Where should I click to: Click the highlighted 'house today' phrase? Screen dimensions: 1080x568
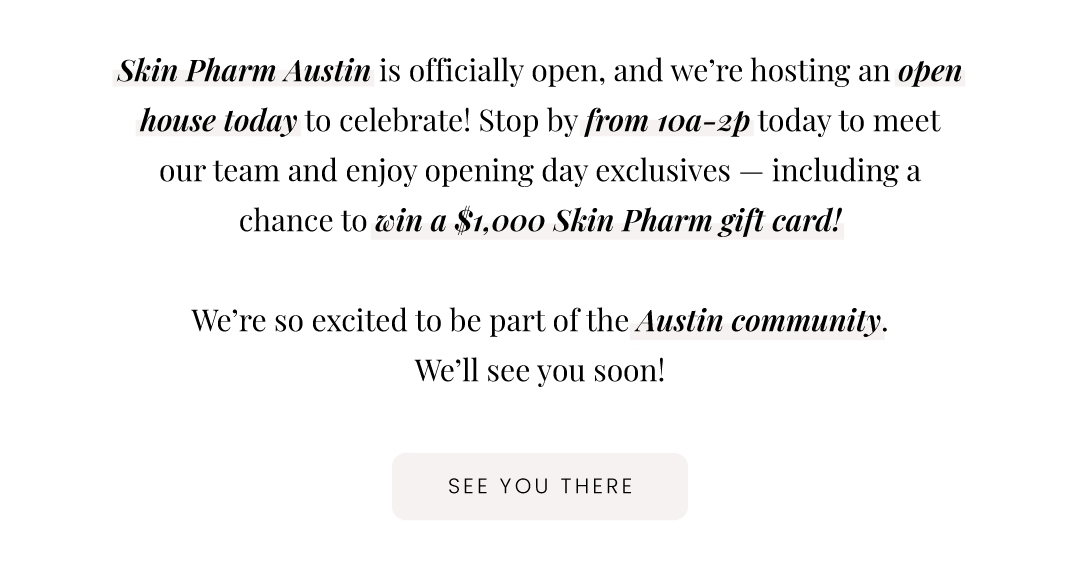pos(218,121)
